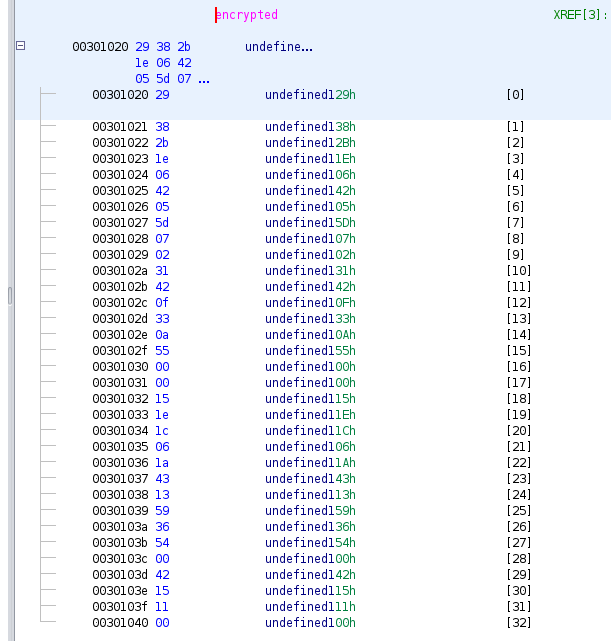Select address 00301021 in the listing
The image size is (611, 641).
pos(119,127)
